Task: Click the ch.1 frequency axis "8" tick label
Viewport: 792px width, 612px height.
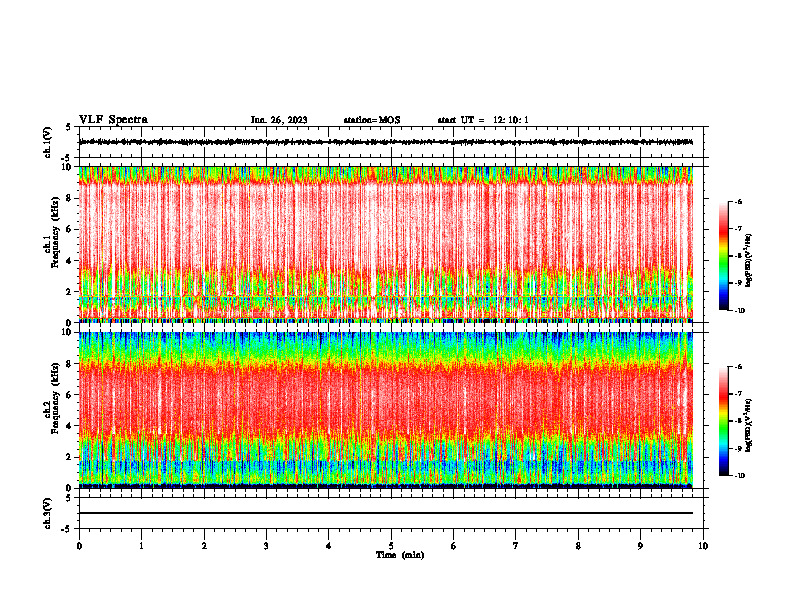Action: tap(70, 198)
